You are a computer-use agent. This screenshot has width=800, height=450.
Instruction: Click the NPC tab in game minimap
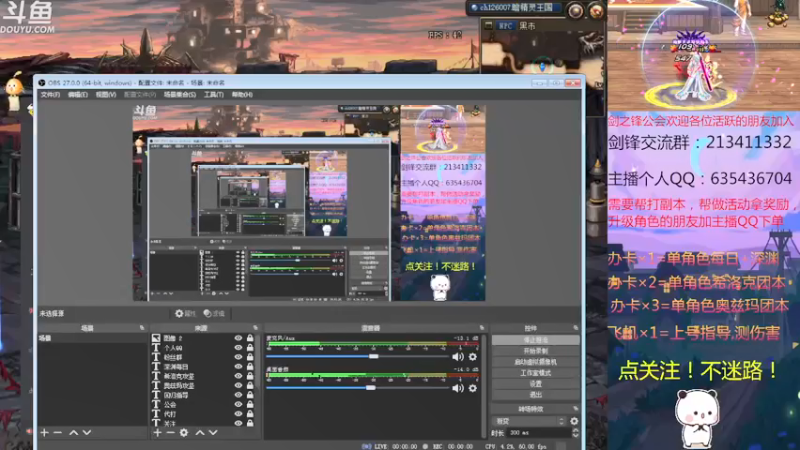pyautogui.click(x=505, y=26)
